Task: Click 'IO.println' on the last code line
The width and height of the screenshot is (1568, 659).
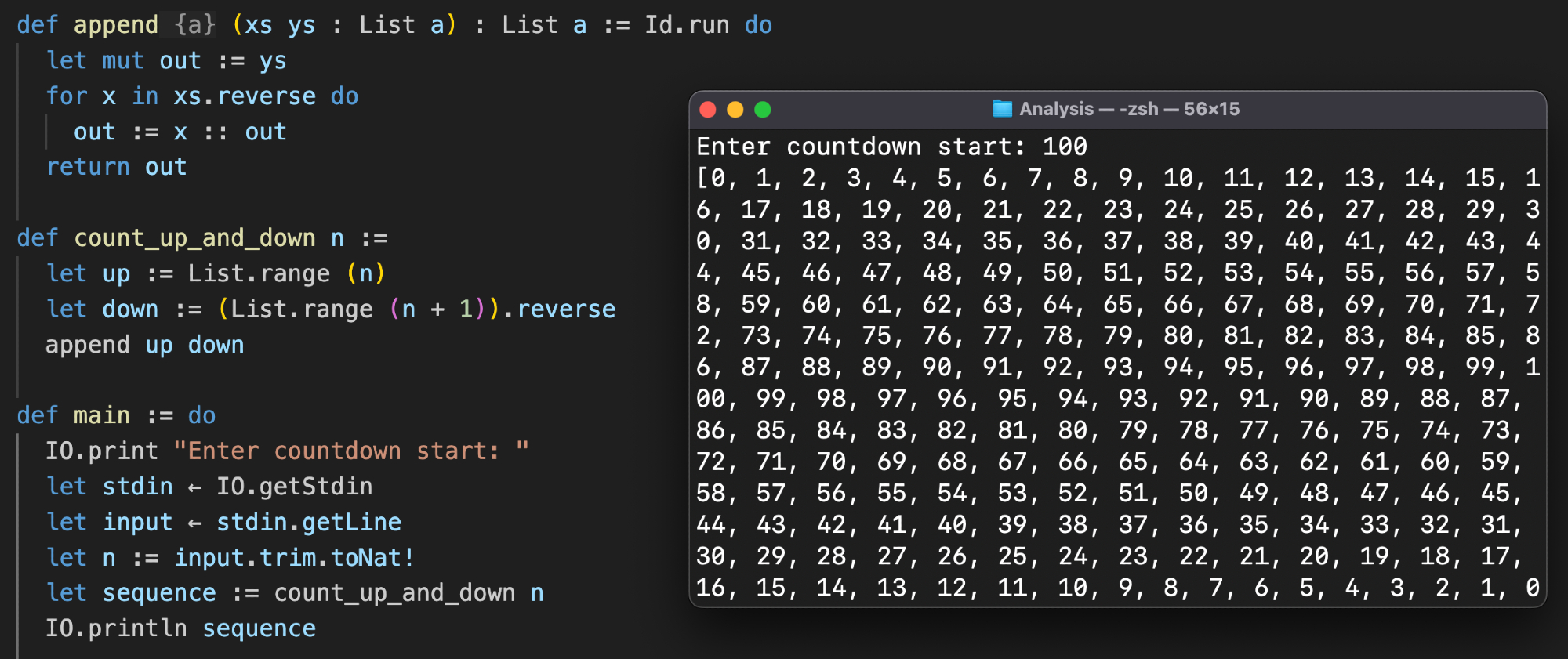Action: (x=116, y=628)
